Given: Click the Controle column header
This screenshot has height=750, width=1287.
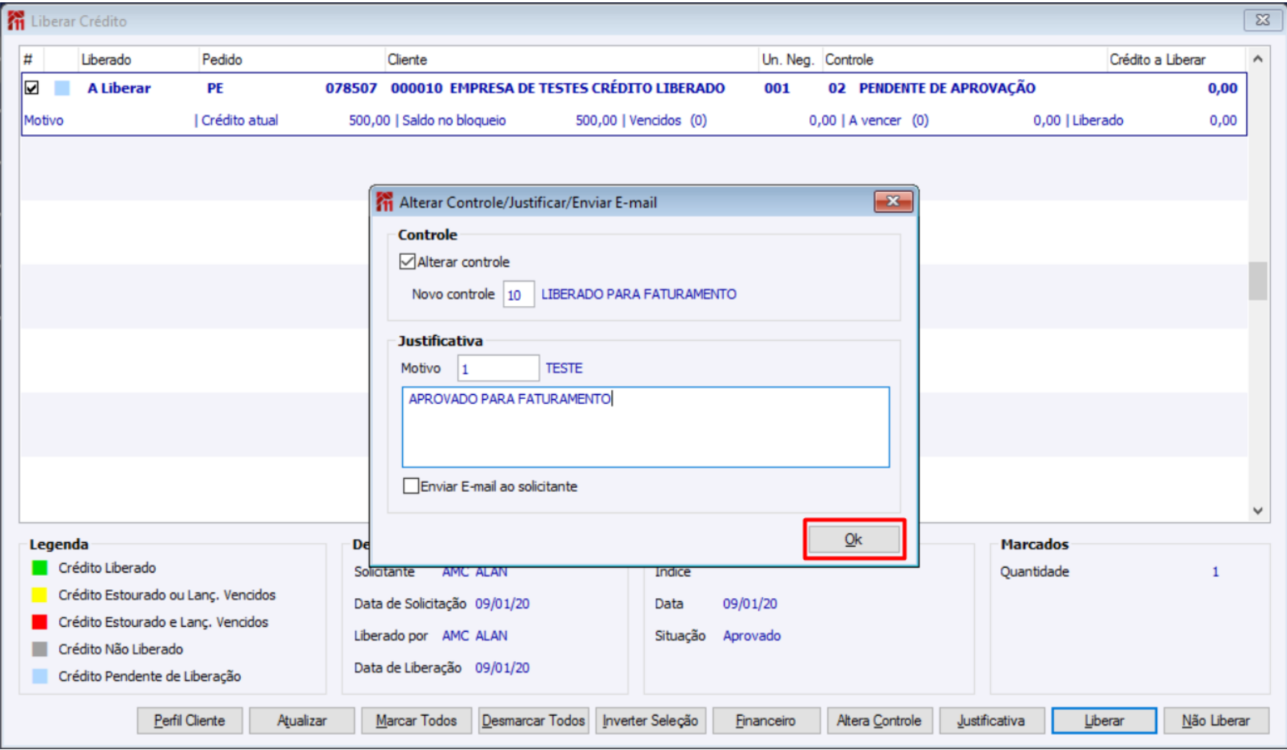Looking at the screenshot, I should click(849, 60).
